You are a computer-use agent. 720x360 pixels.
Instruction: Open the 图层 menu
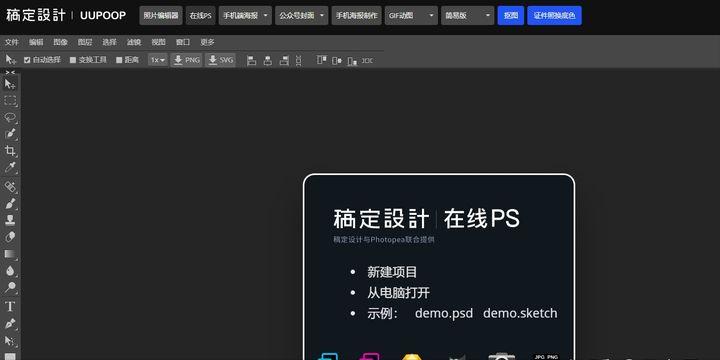84,42
